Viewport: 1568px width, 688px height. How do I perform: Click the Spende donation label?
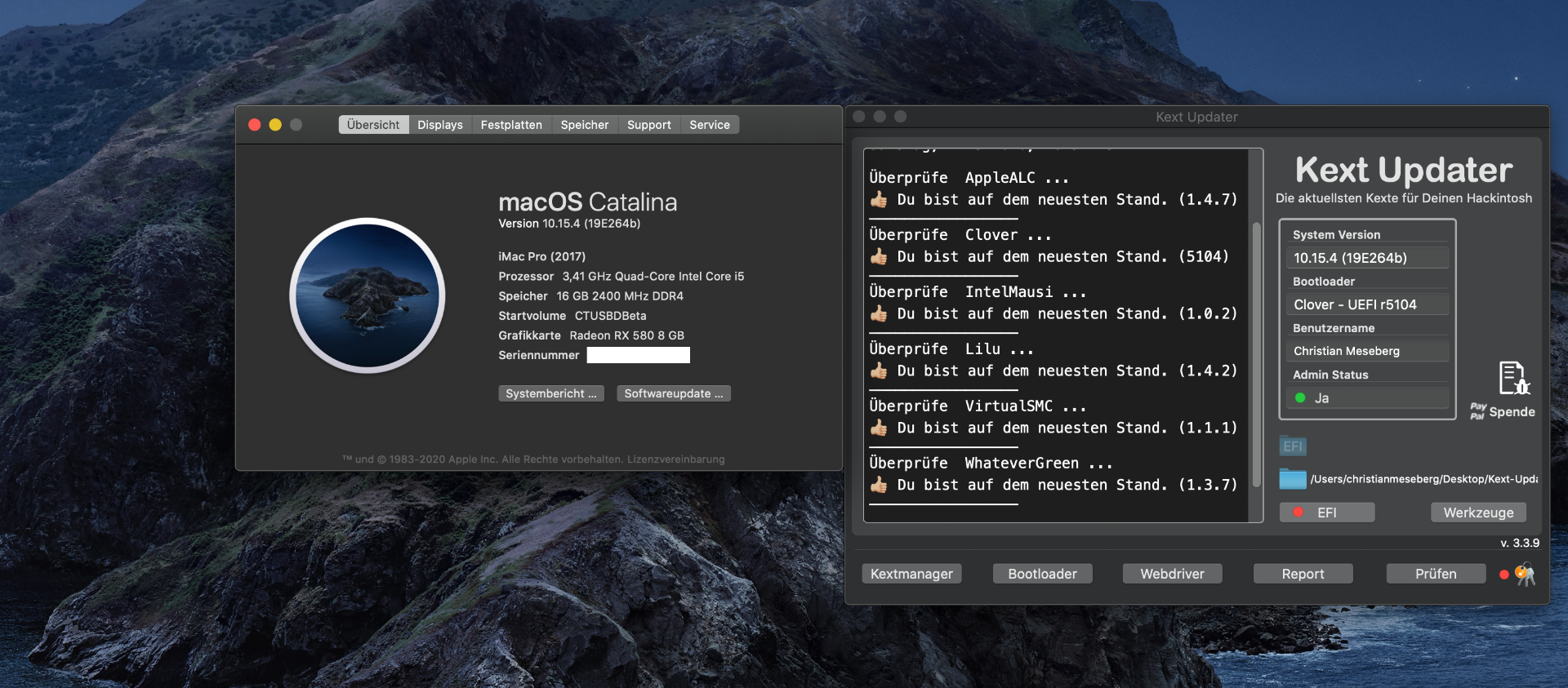(x=1512, y=412)
